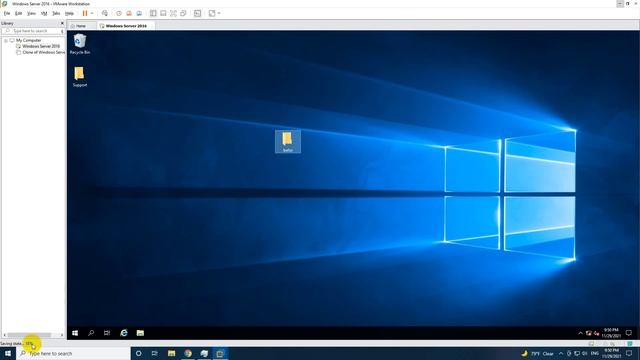Select My Computer in the library tree
This screenshot has width=640, height=360.
[x=29, y=40]
